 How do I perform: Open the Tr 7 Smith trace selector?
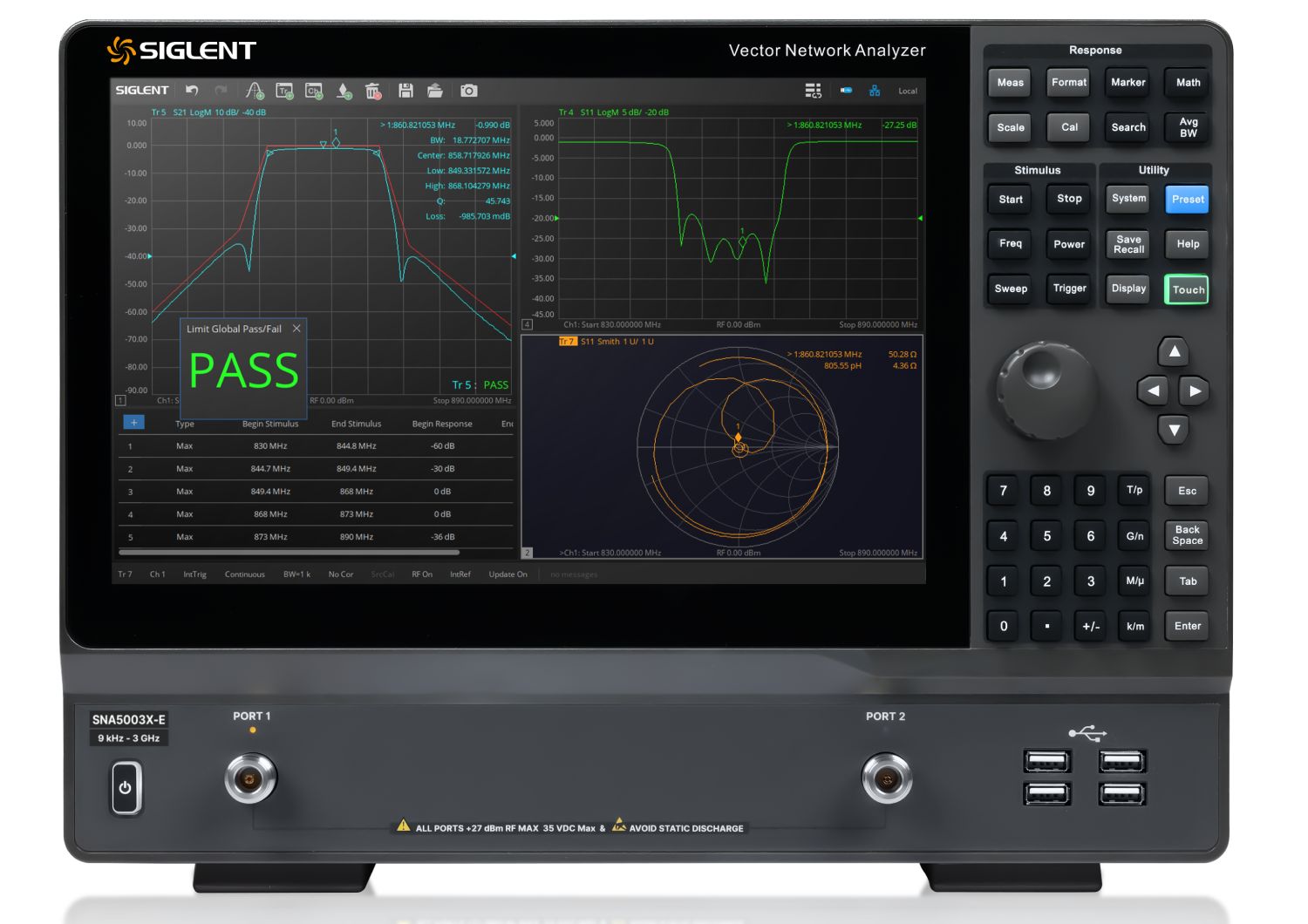[x=569, y=341]
